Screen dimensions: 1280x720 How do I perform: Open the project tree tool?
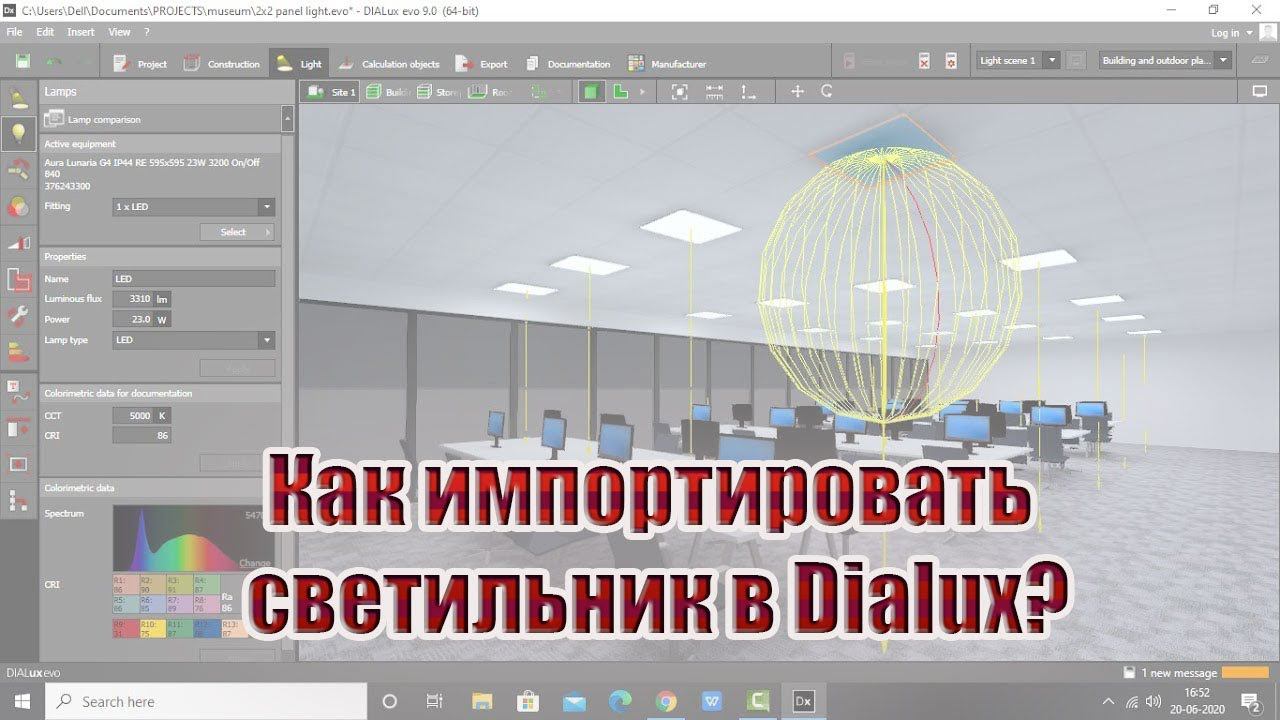click(x=19, y=501)
